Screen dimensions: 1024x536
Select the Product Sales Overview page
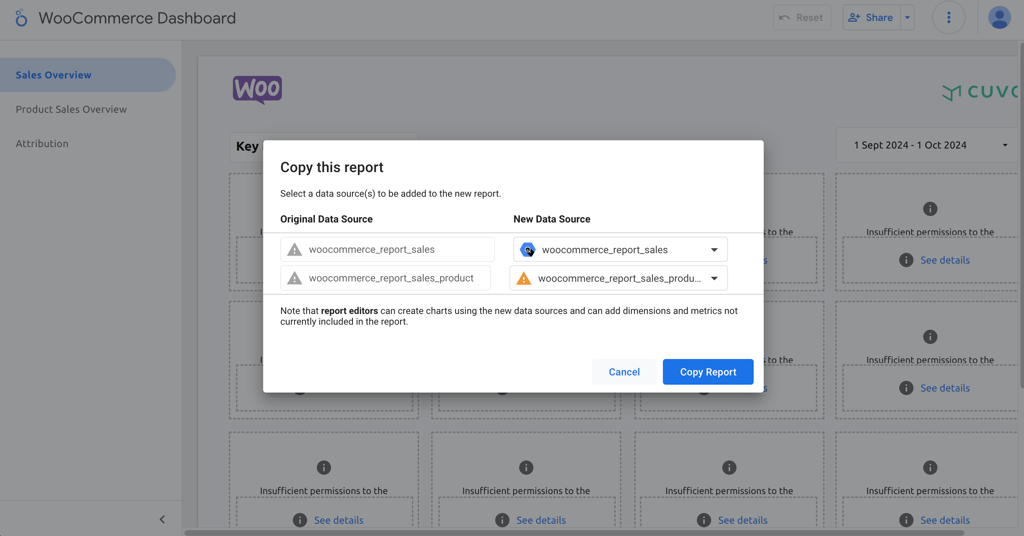click(x=71, y=109)
